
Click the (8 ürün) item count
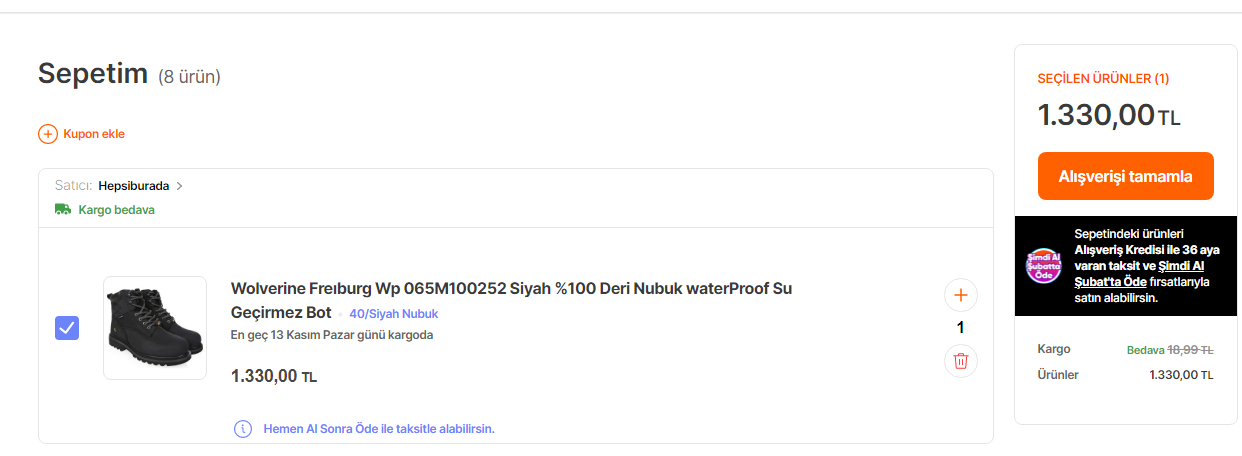[x=189, y=76]
